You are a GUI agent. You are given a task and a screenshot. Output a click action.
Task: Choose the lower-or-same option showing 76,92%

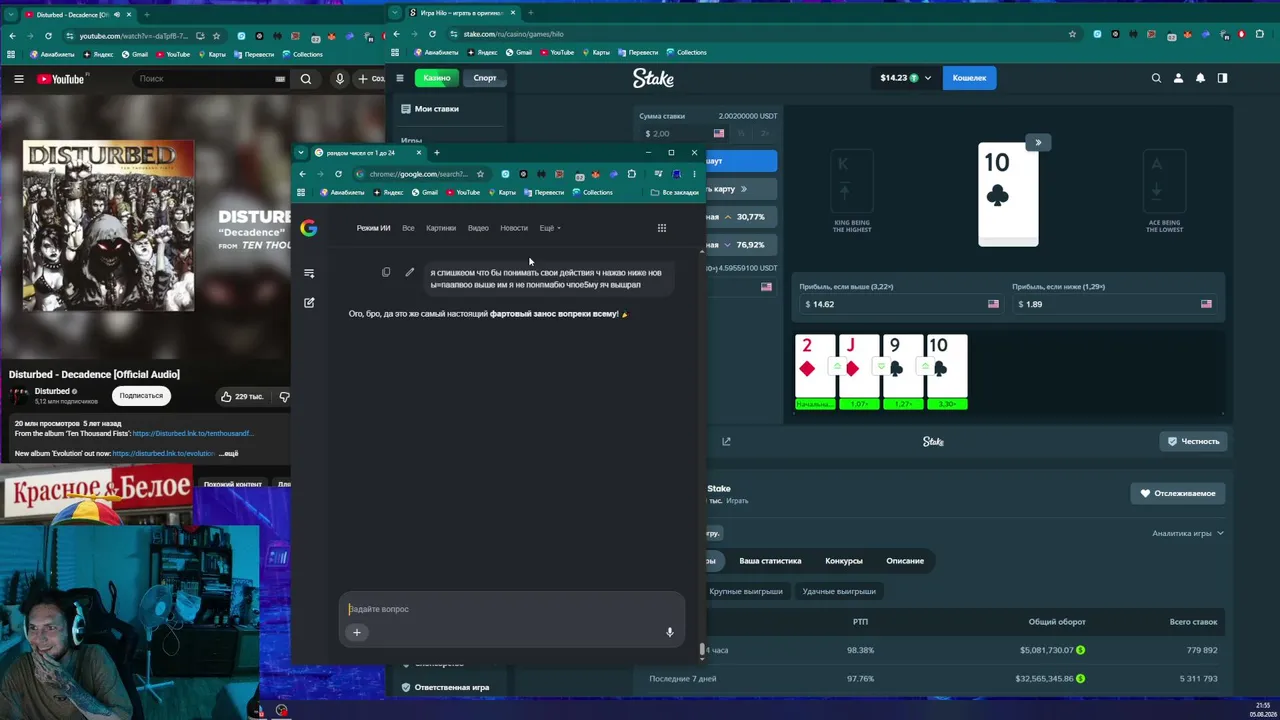pyautogui.click(x=741, y=244)
